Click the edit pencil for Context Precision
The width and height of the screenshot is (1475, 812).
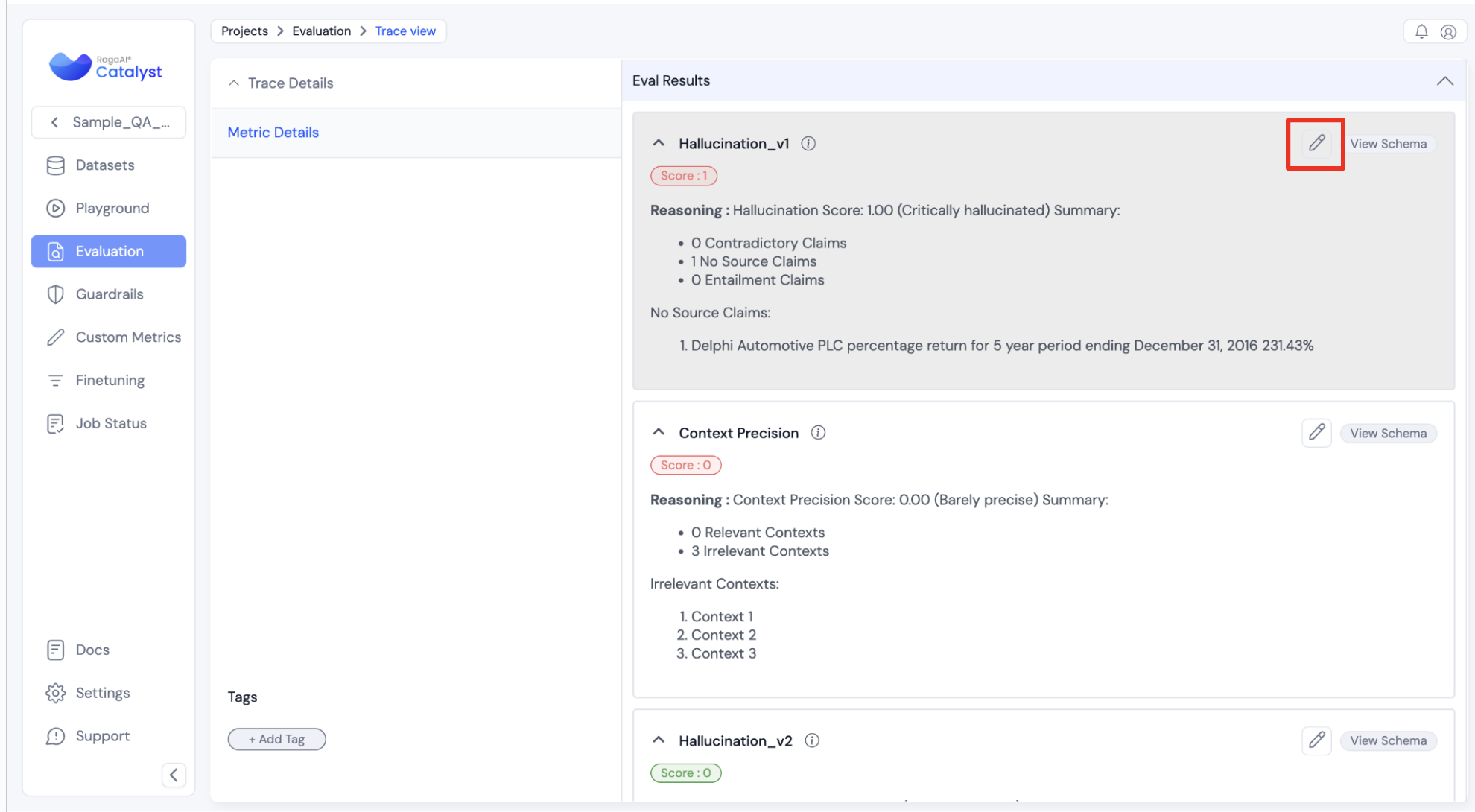(x=1316, y=433)
